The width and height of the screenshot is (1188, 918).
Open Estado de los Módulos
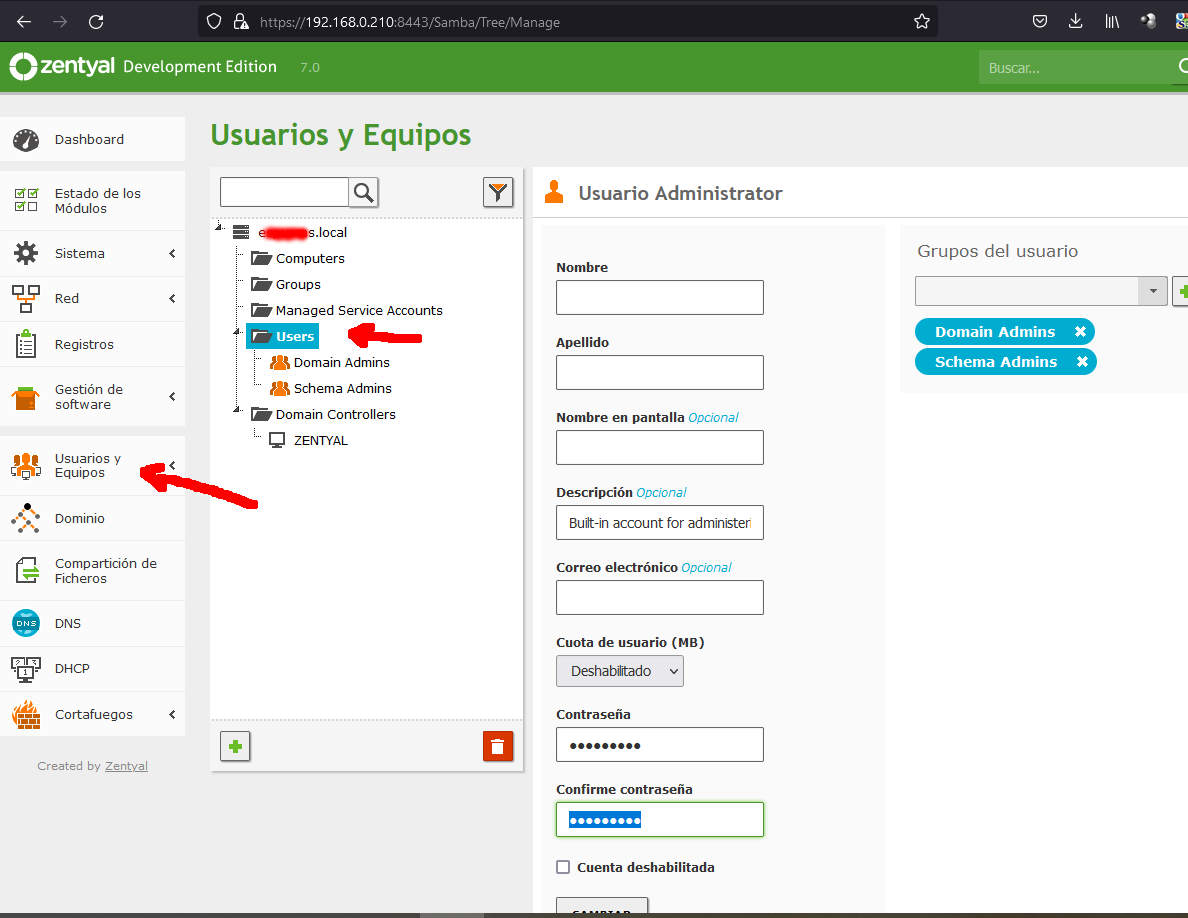coord(92,201)
